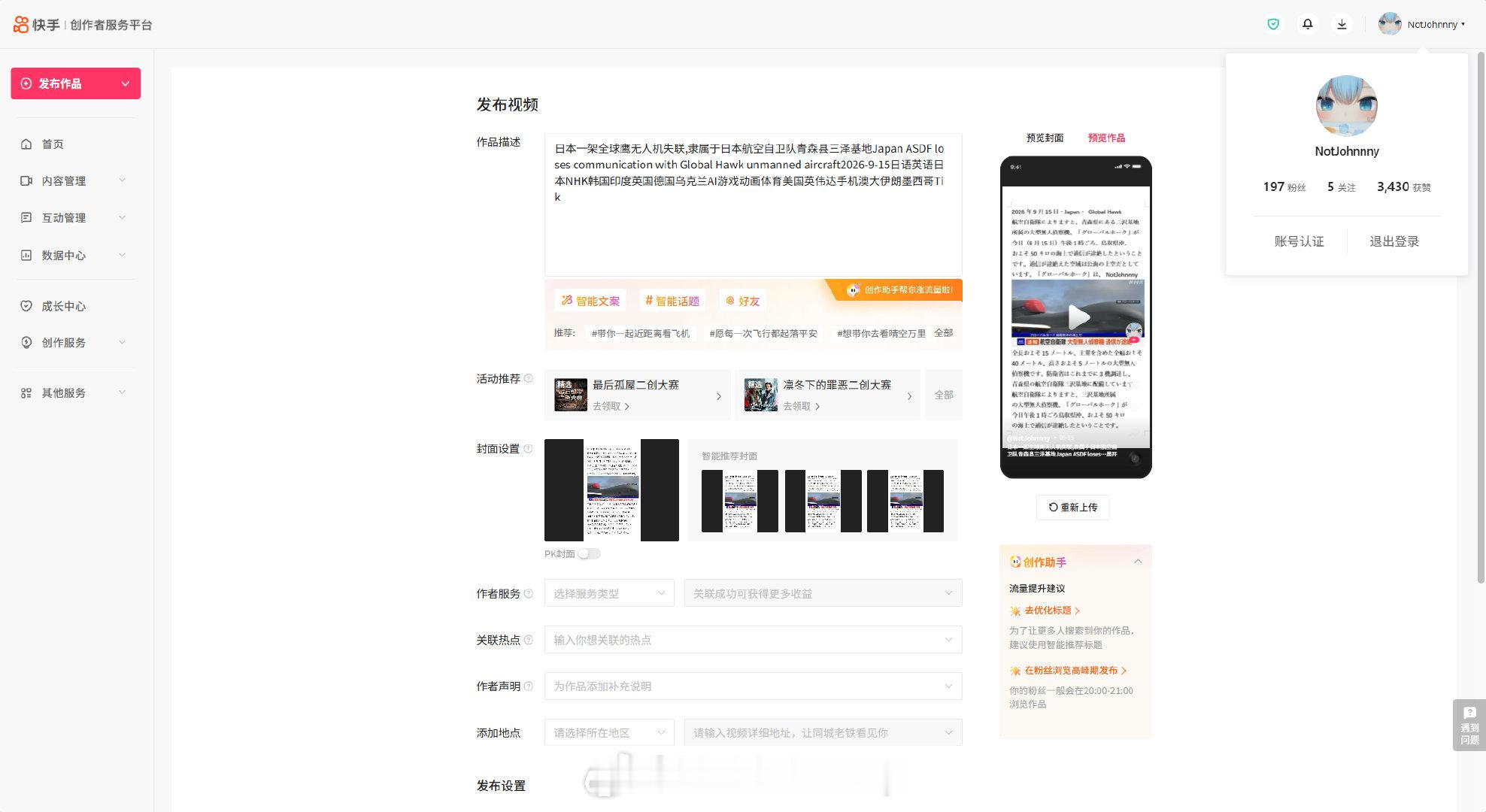
Task: Click the 重新上传 button
Action: pyautogui.click(x=1072, y=507)
